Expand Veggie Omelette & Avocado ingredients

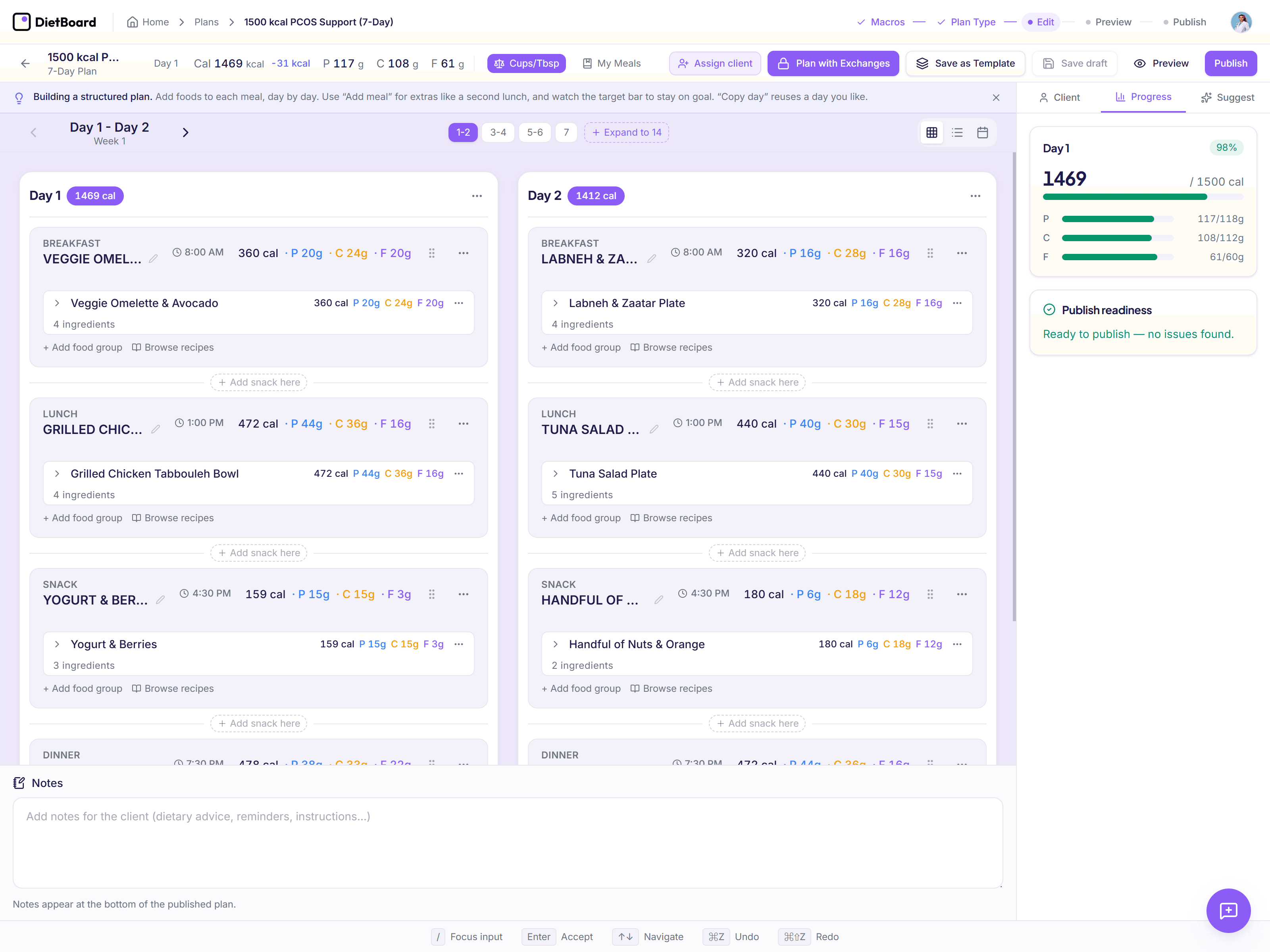click(57, 303)
